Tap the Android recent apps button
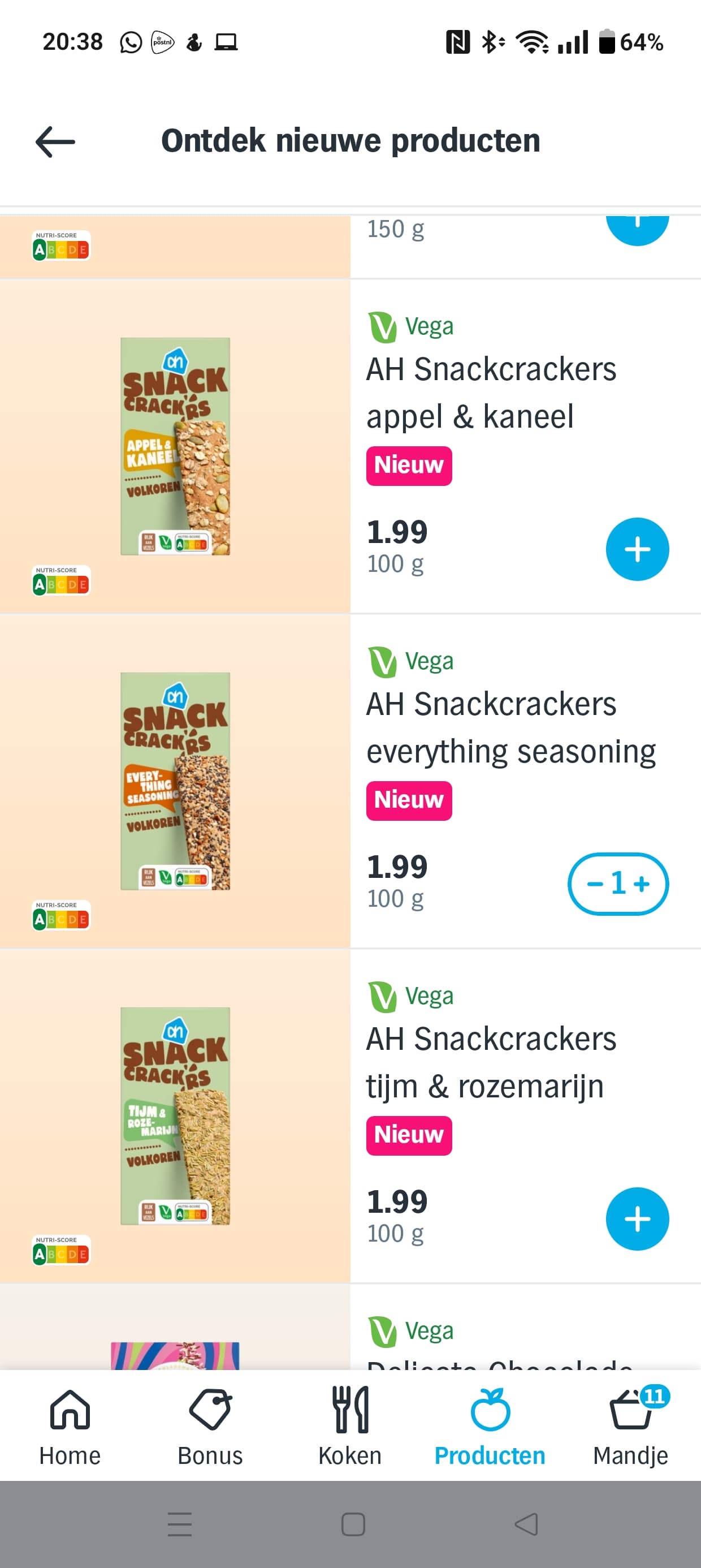This screenshot has width=701, height=1568. click(x=180, y=1524)
